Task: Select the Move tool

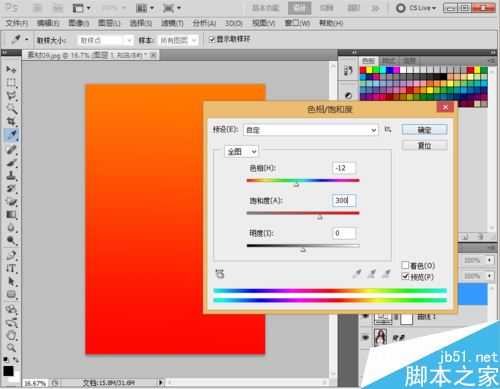Action: 11,69
